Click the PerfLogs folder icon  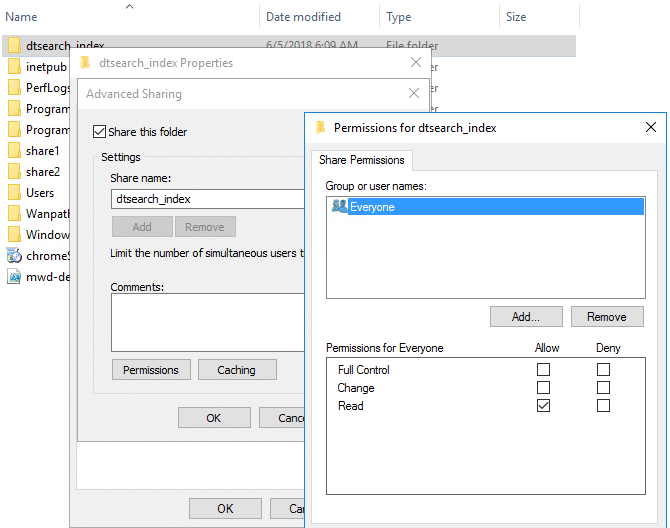click(x=14, y=88)
